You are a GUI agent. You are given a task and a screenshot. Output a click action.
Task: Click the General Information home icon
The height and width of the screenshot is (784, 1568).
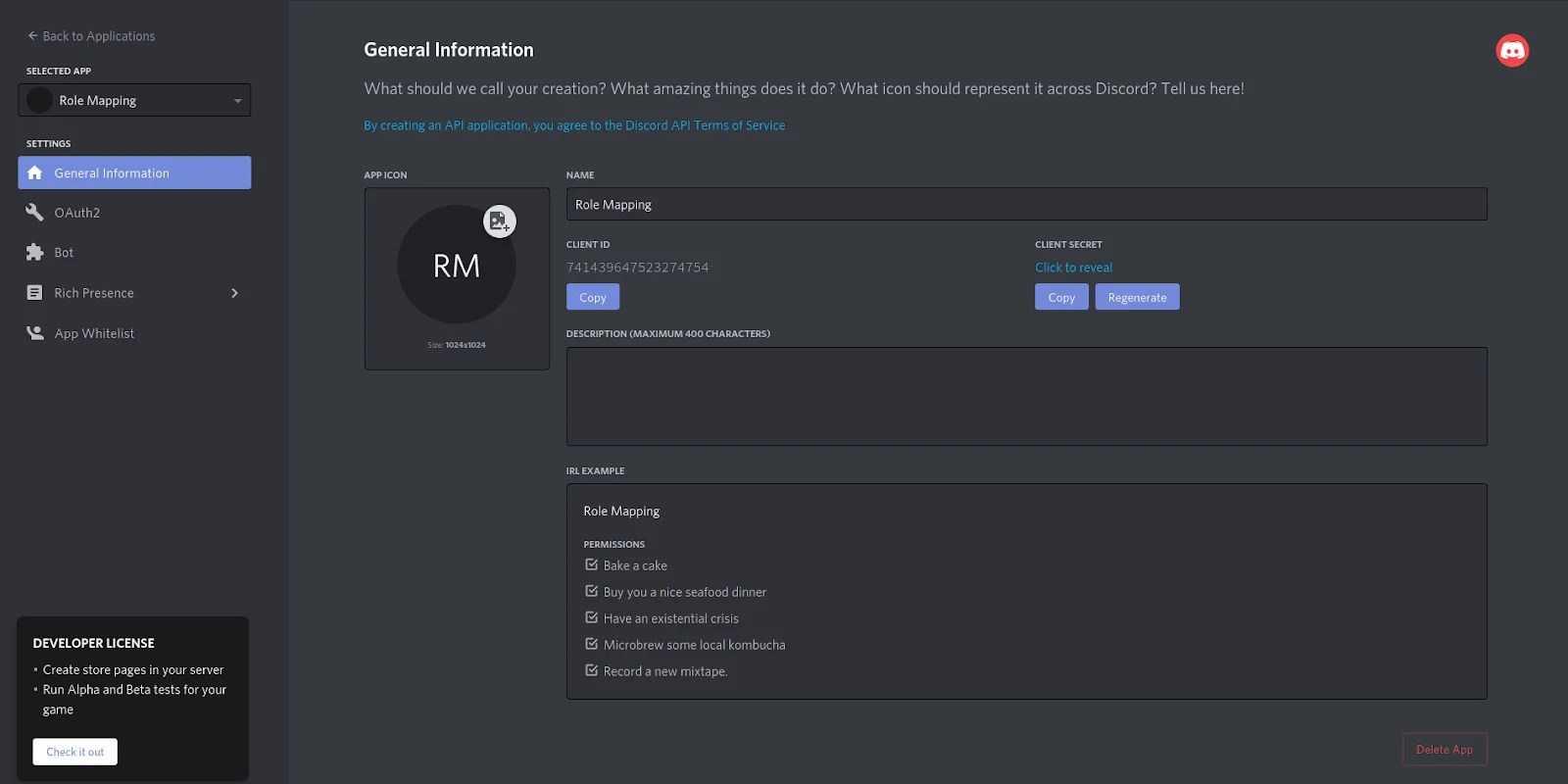click(x=35, y=172)
